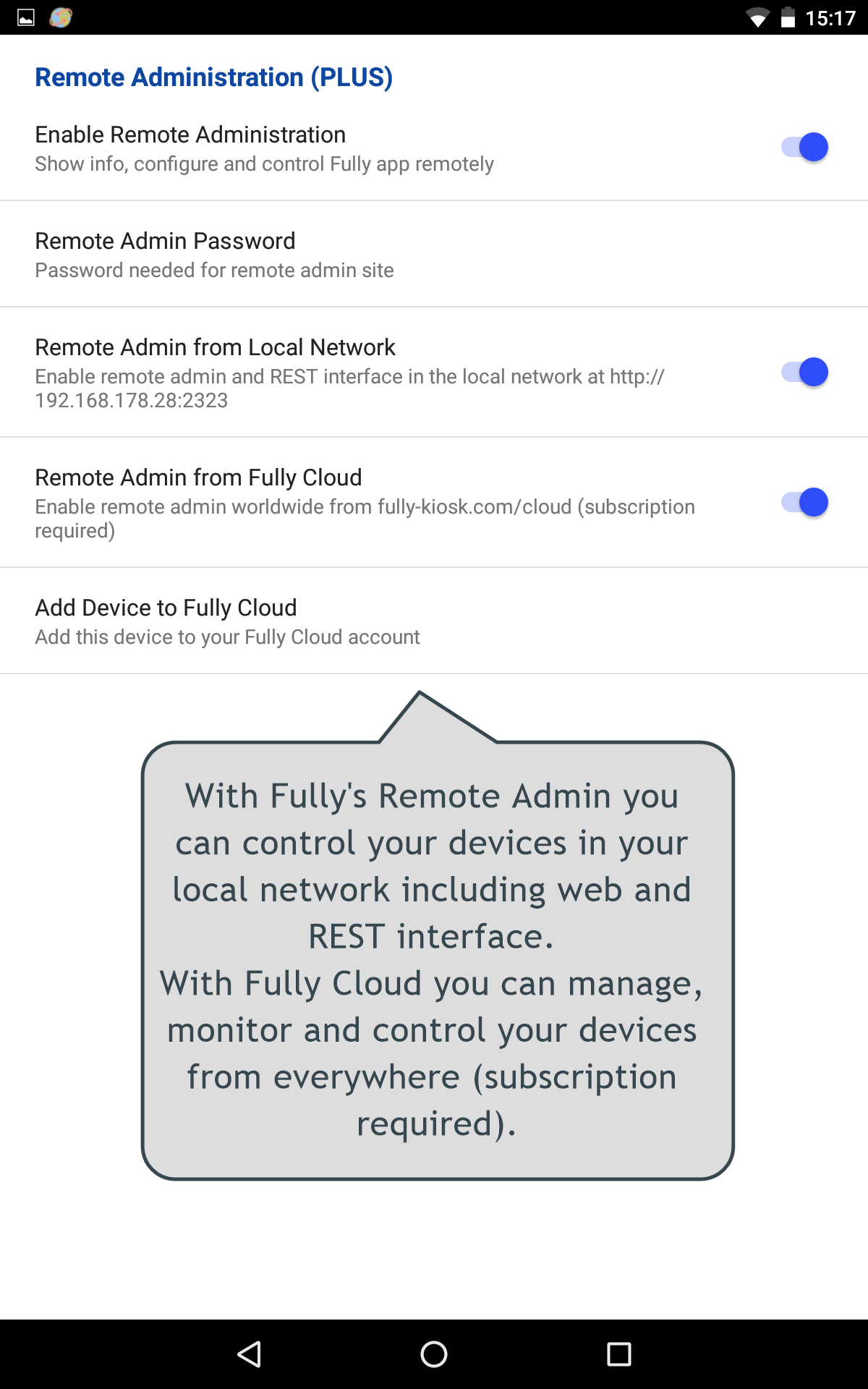Tap the colorful app notification icon
Viewport: 868px width, 1389px height.
click(61, 17)
